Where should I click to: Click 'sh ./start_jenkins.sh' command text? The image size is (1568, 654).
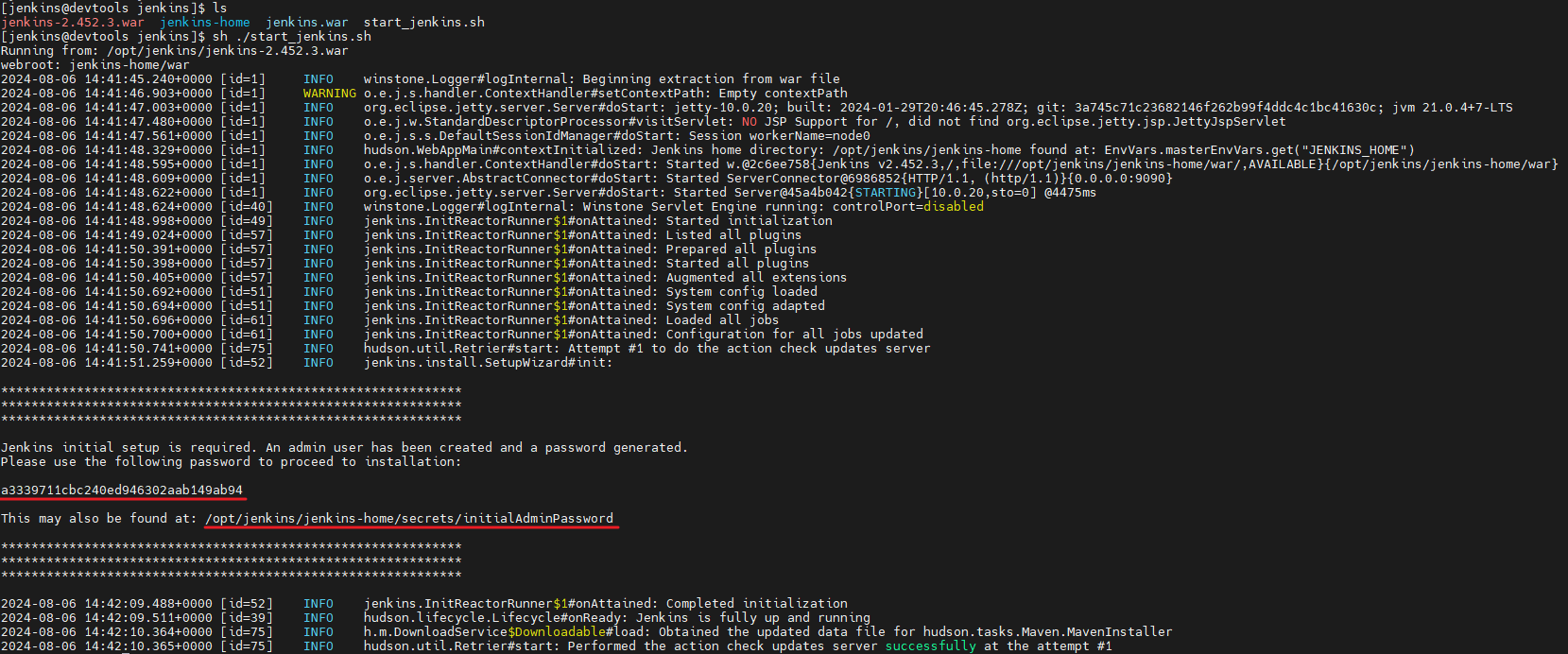tap(292, 36)
